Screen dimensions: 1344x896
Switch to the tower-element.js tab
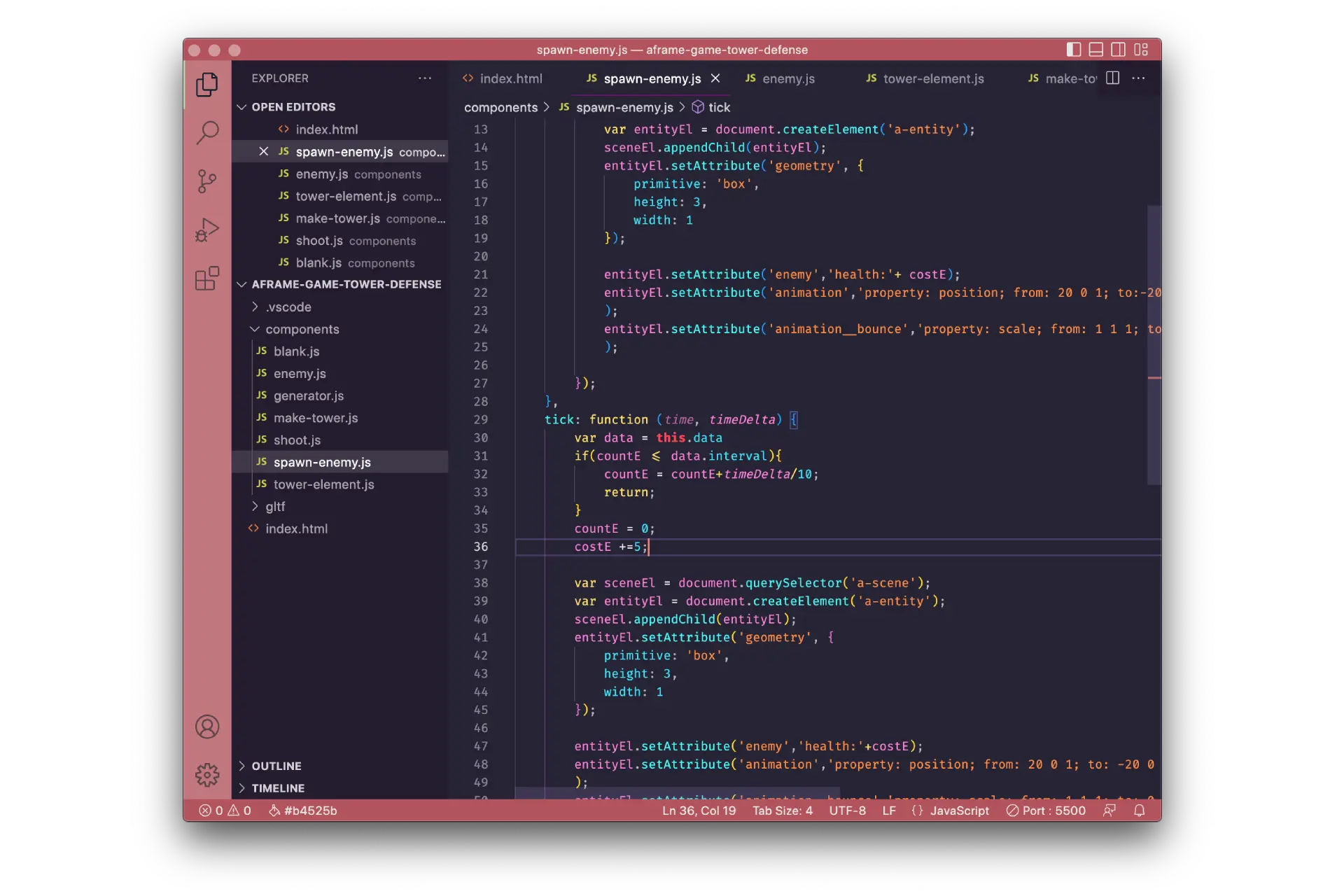coord(933,78)
